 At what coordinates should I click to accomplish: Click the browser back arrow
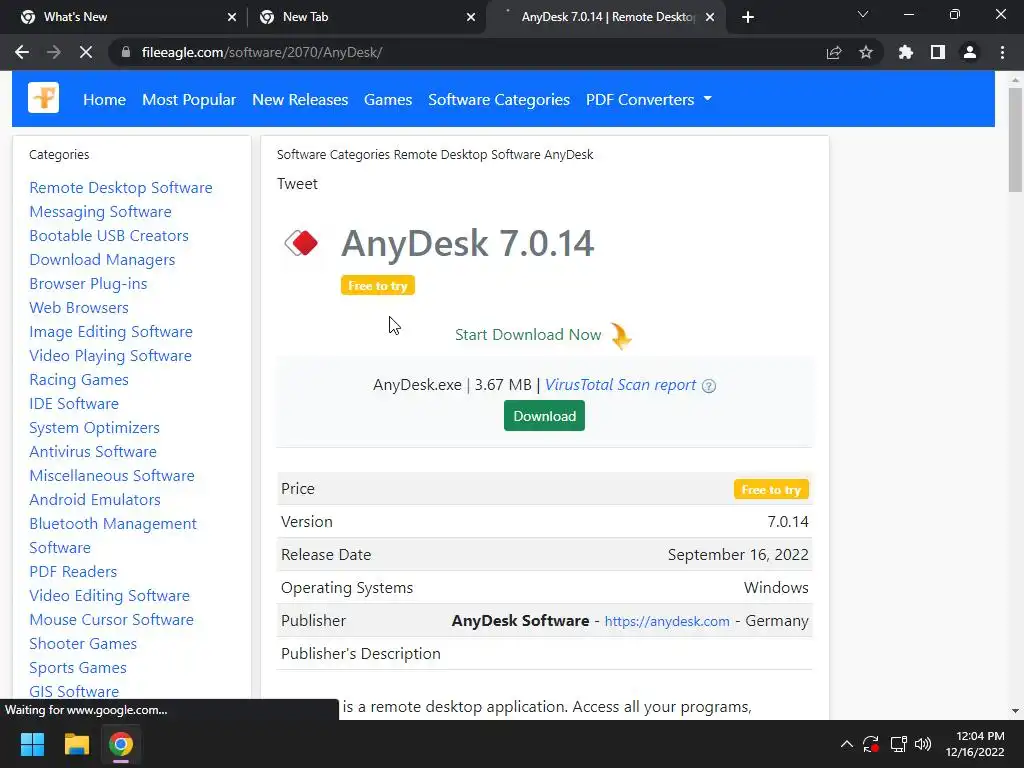22,52
